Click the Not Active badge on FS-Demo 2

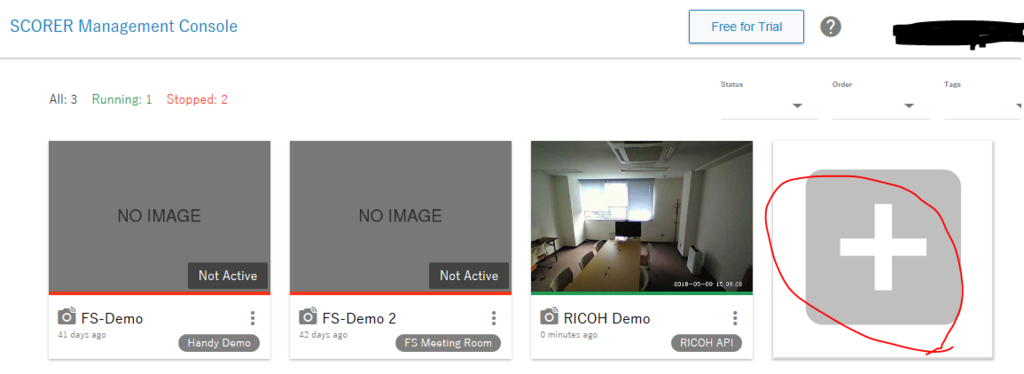[469, 275]
